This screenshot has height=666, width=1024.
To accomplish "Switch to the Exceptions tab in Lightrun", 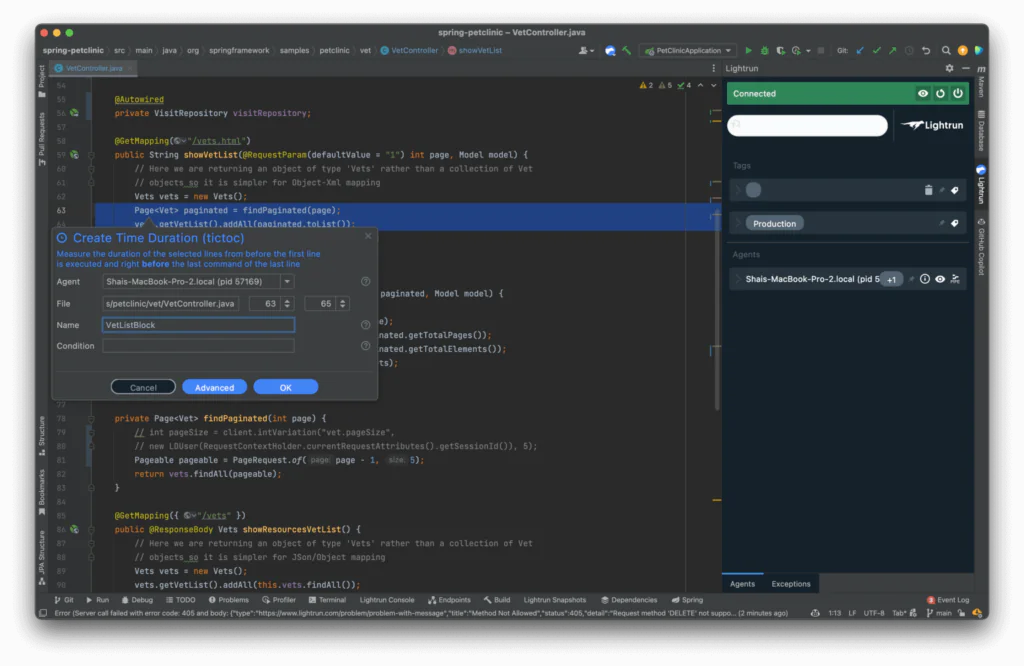I will [x=791, y=583].
